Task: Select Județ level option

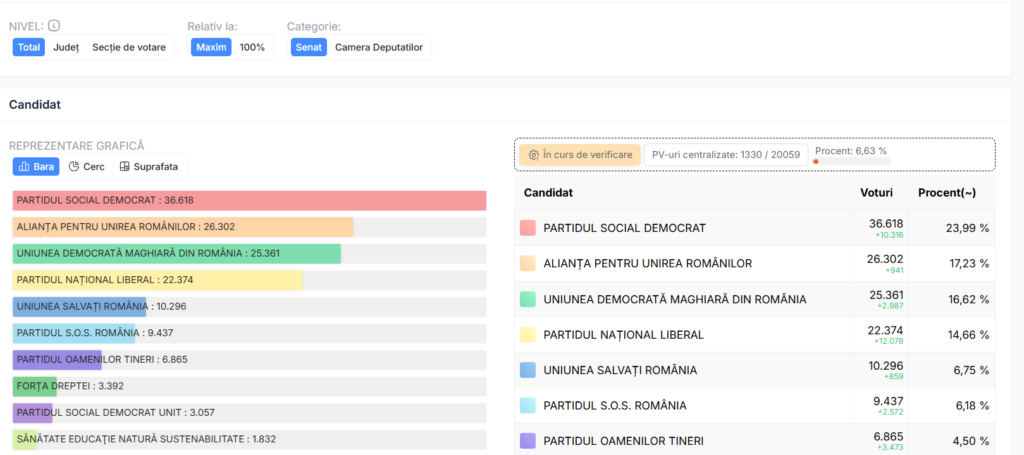Action: click(x=66, y=47)
